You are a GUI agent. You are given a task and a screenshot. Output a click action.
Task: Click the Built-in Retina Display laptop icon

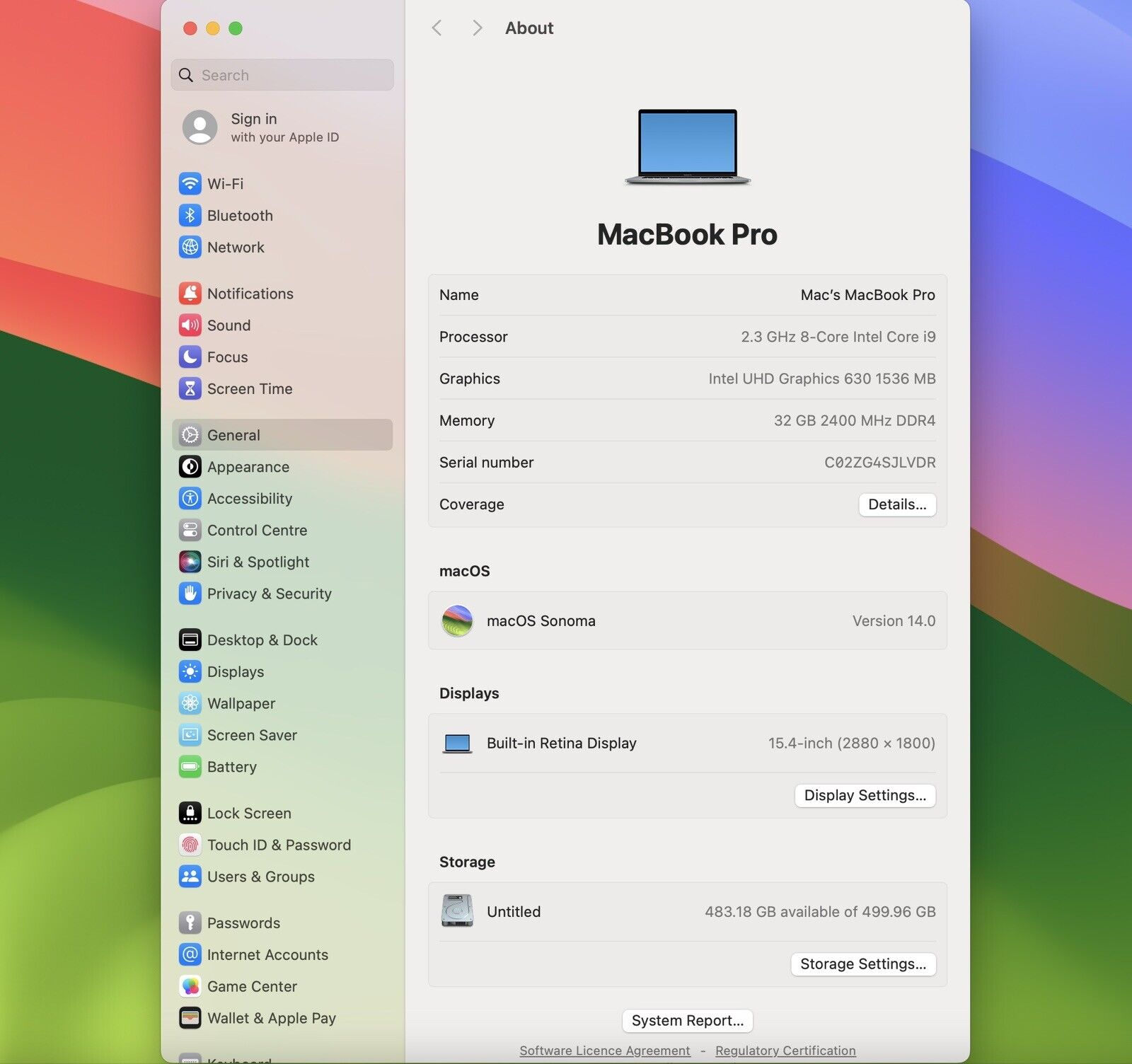457,744
